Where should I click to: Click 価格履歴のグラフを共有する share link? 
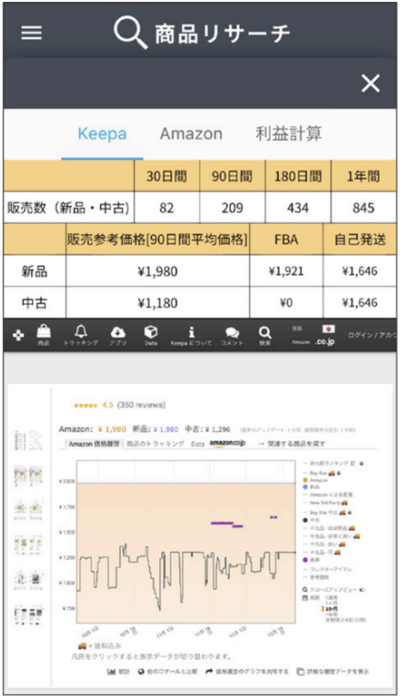247,671
